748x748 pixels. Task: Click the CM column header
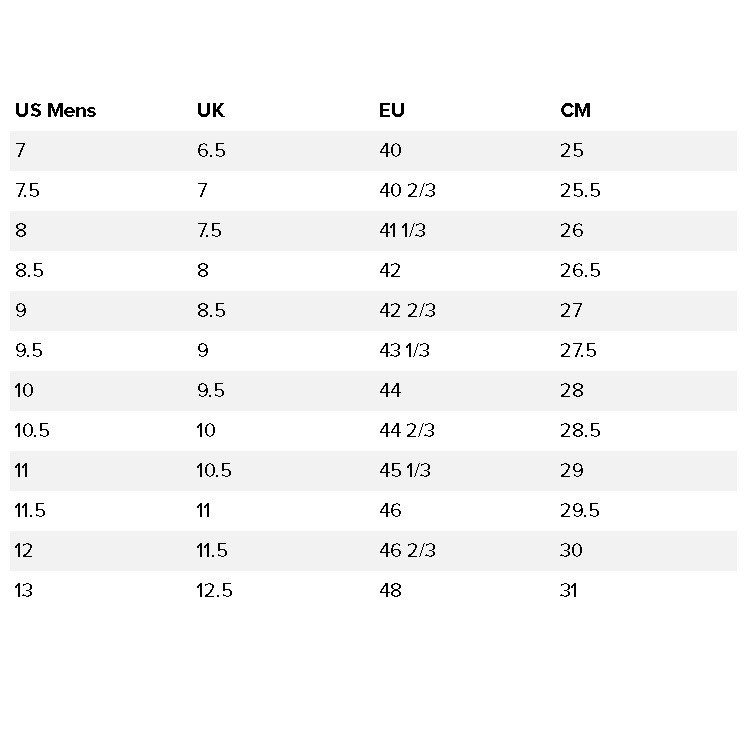575,110
